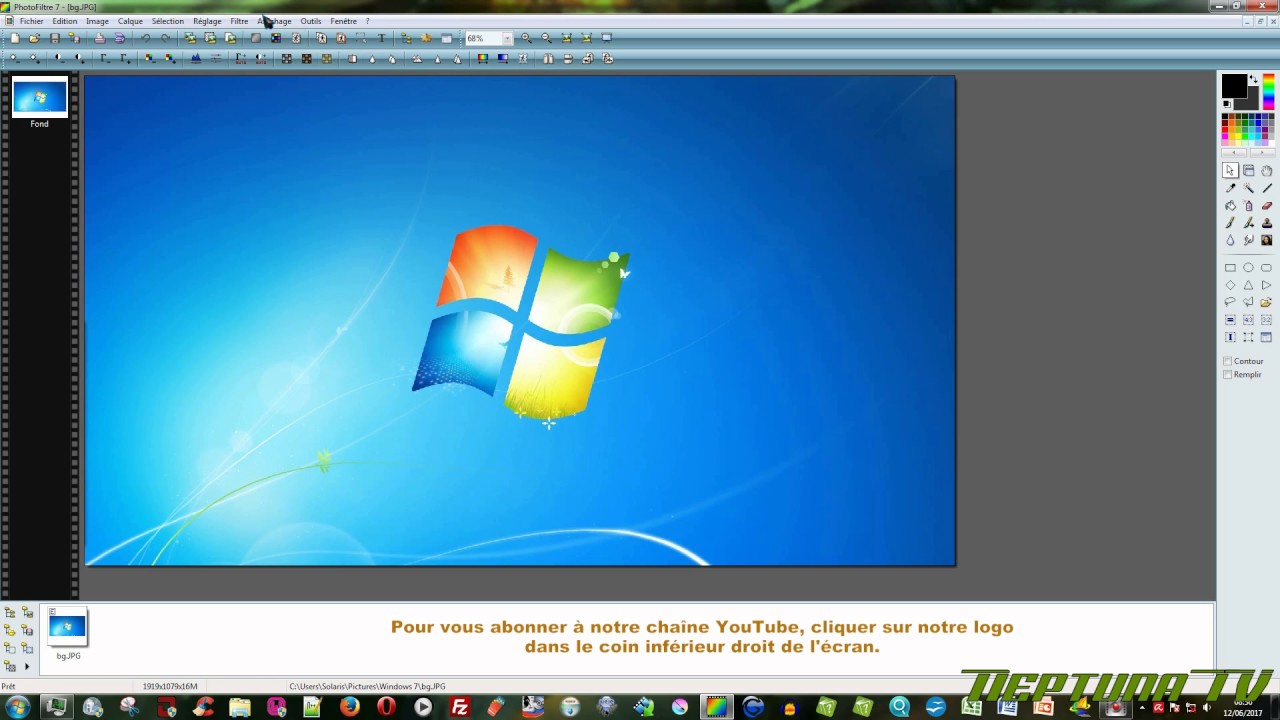Image resolution: width=1280 pixels, height=720 pixels.
Task: Zoom in with the magnifier plus icon
Action: click(526, 37)
